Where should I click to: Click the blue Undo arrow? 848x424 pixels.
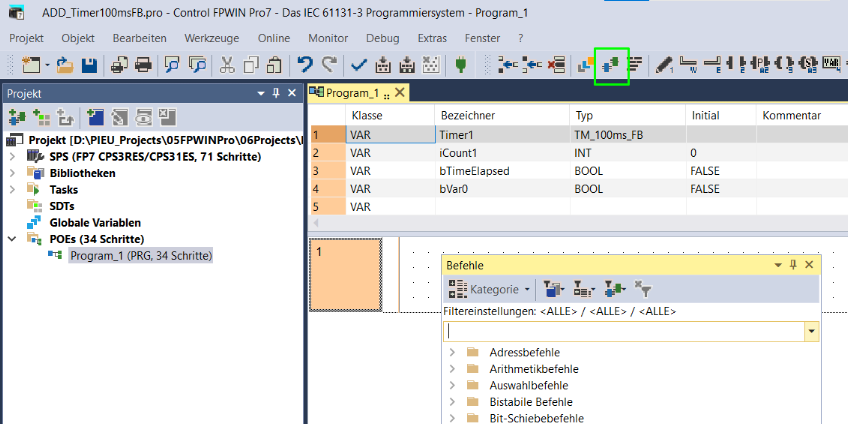point(305,65)
